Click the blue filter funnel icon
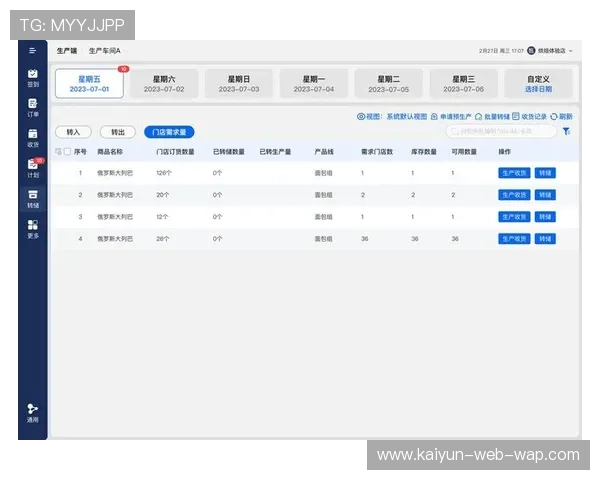This screenshot has width=600, height=480. (567, 131)
